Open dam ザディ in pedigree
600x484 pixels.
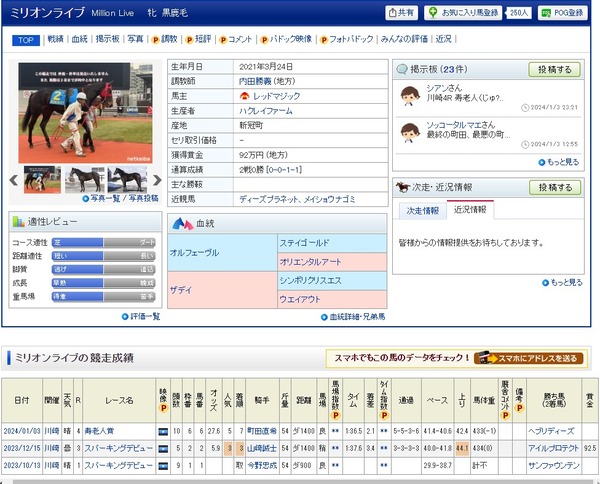[x=181, y=290]
